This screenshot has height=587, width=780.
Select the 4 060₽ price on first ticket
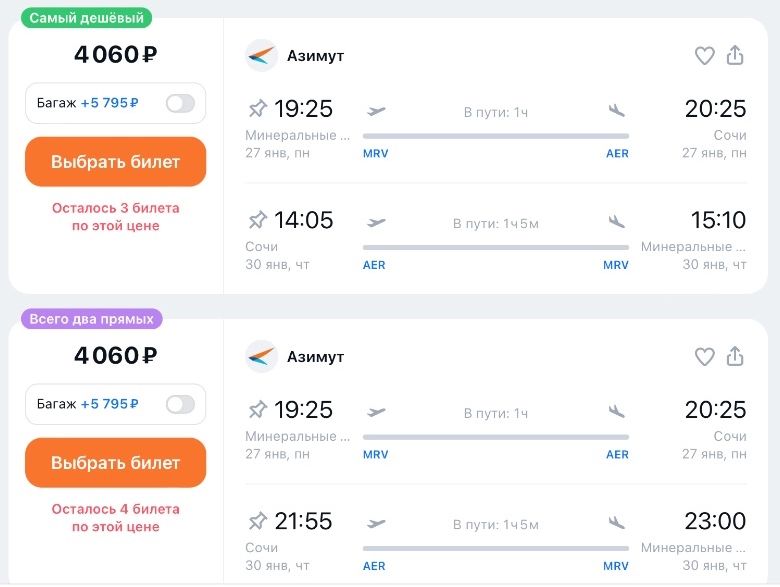pyautogui.click(x=115, y=54)
